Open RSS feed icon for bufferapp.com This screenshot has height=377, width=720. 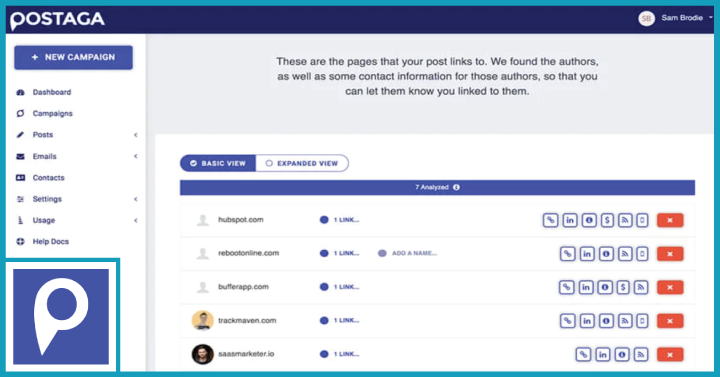tap(641, 287)
